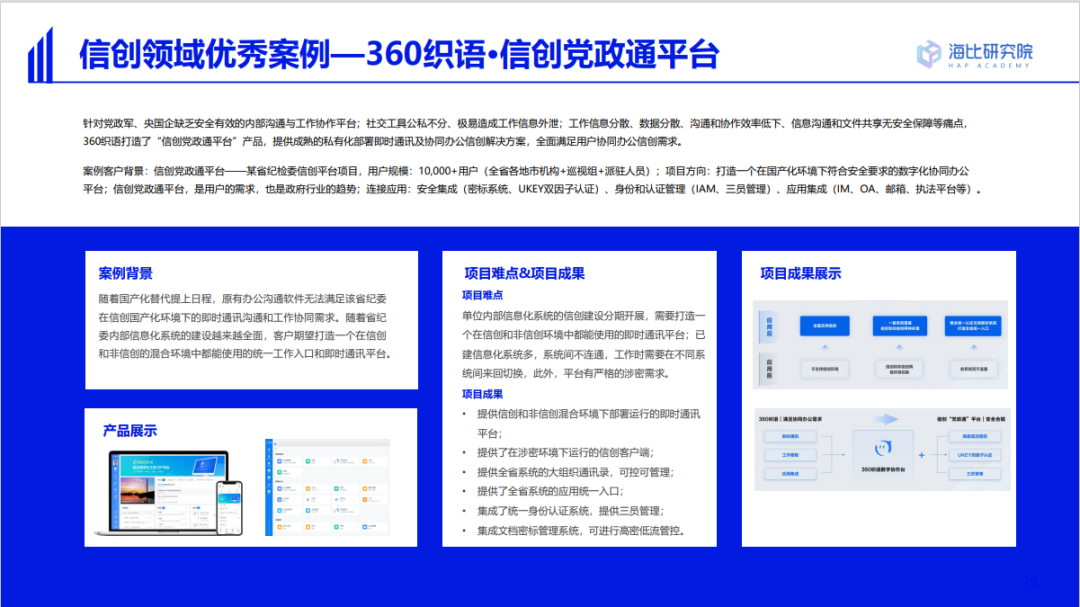The image size is (1080, 607).
Task: Click bullet 提供了在涉密环境下运行的信创客户端
Action: click(x=565, y=453)
